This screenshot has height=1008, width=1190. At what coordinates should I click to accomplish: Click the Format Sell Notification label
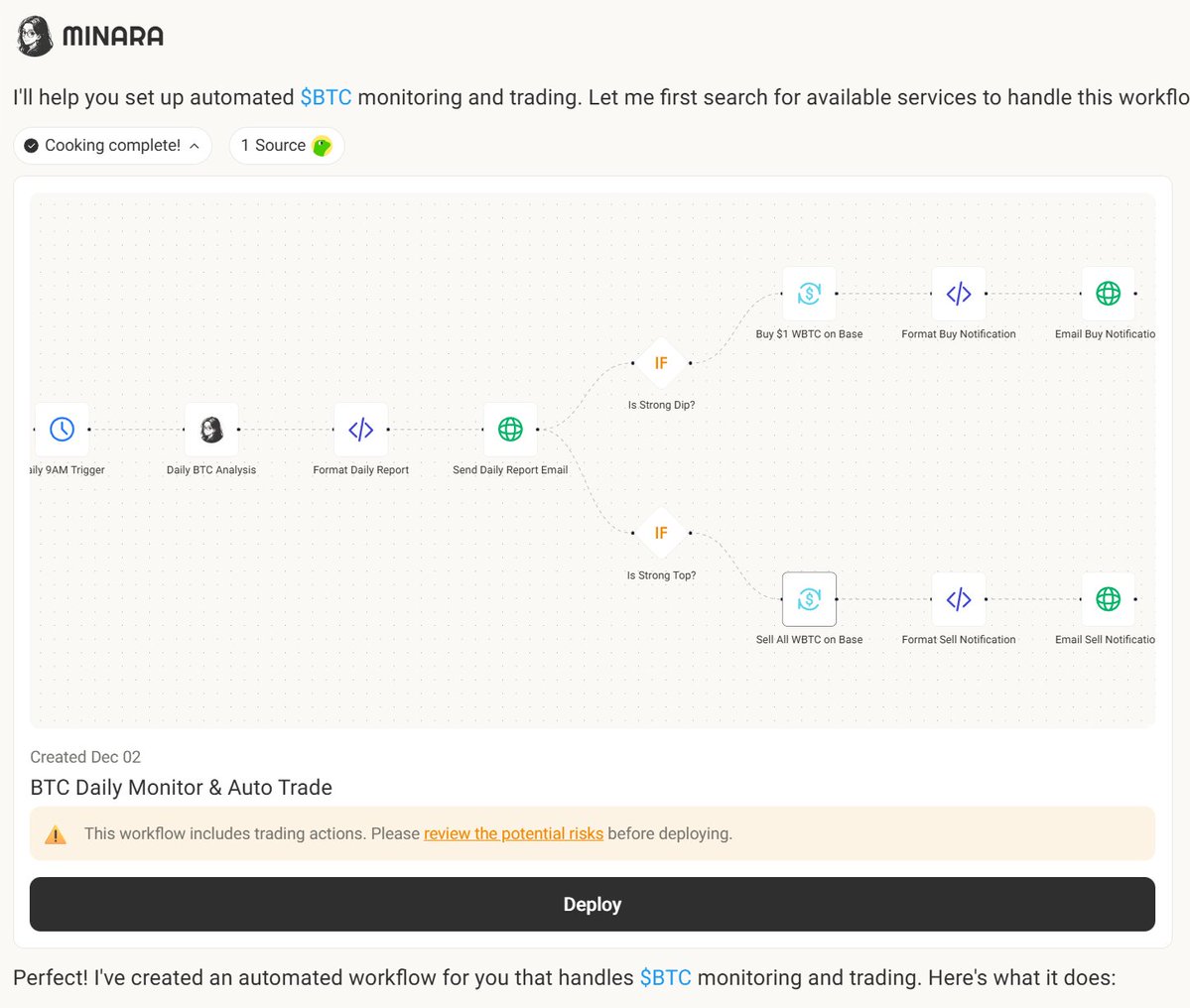point(959,639)
